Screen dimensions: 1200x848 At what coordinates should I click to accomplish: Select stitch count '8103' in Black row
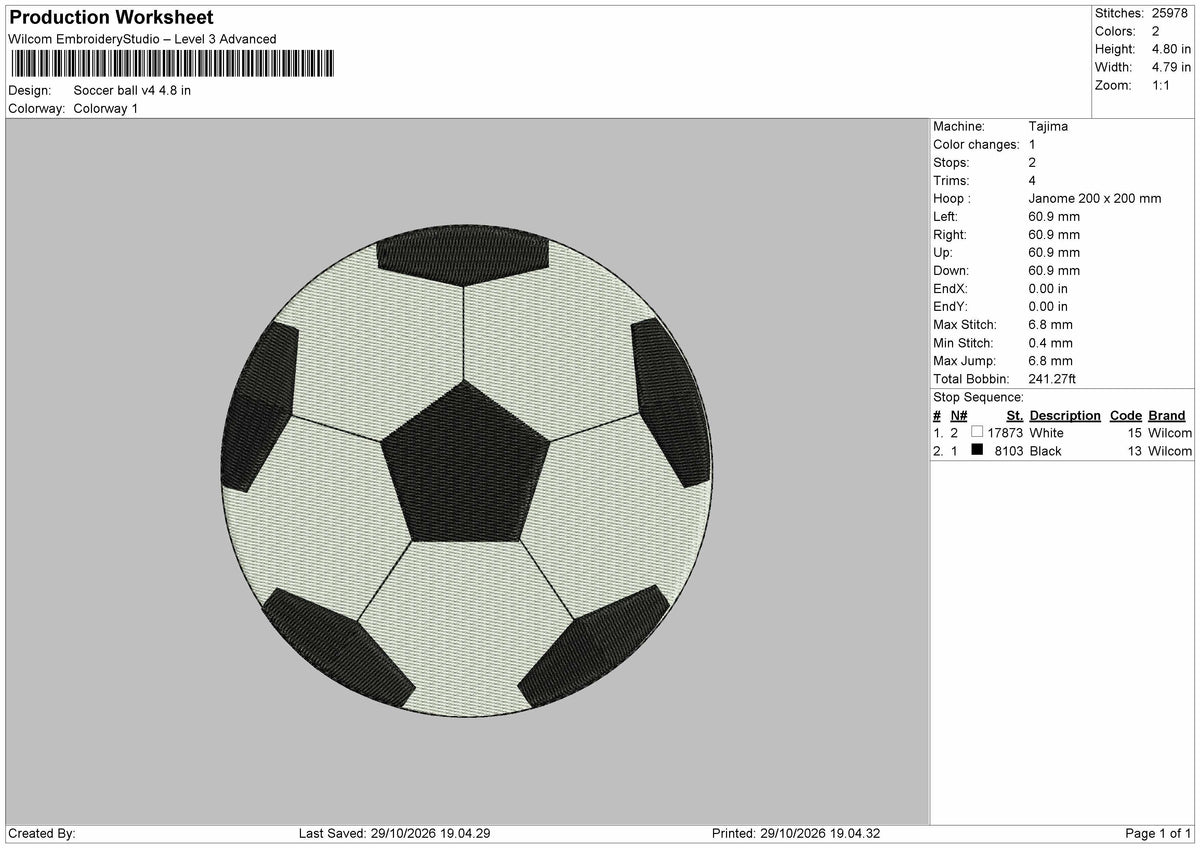point(1008,451)
